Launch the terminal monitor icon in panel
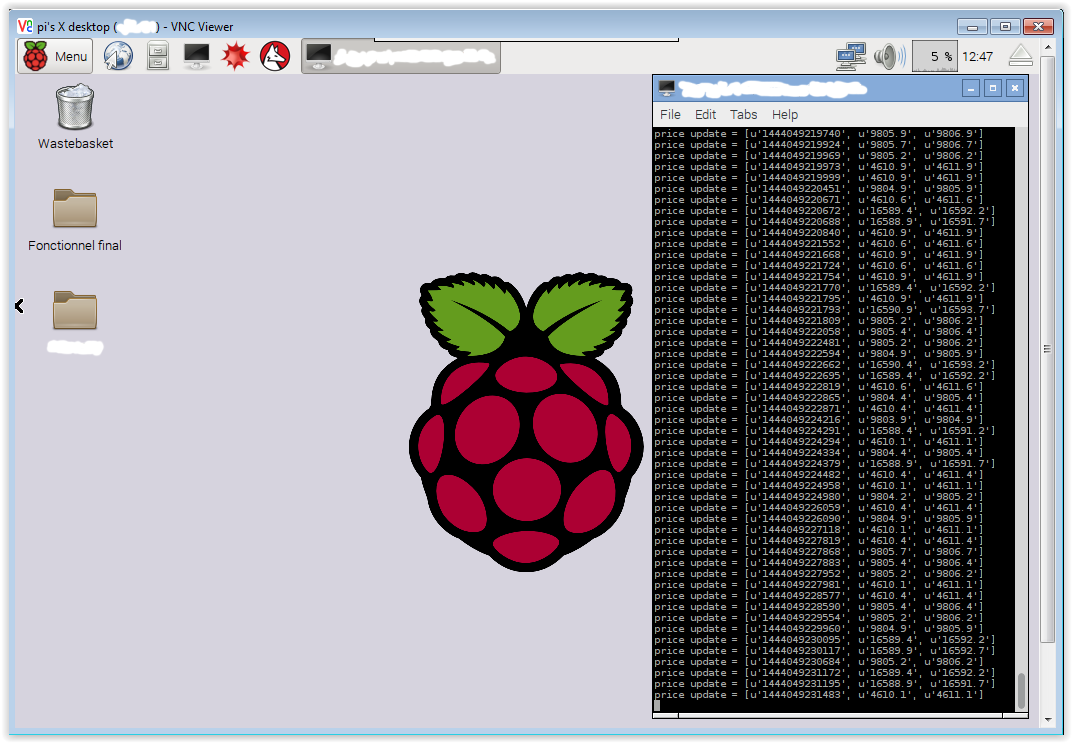This screenshot has width=1072, height=743. [197, 56]
